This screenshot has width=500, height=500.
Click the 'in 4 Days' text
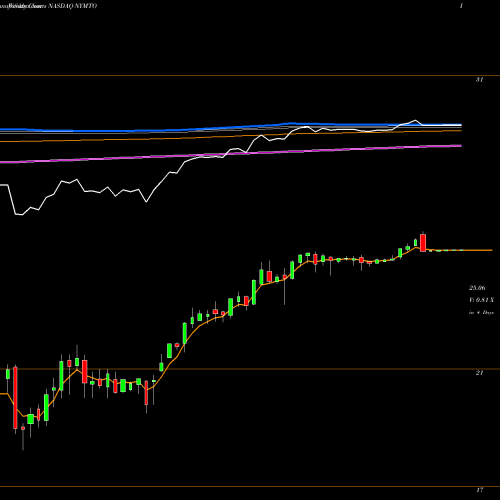481,313
